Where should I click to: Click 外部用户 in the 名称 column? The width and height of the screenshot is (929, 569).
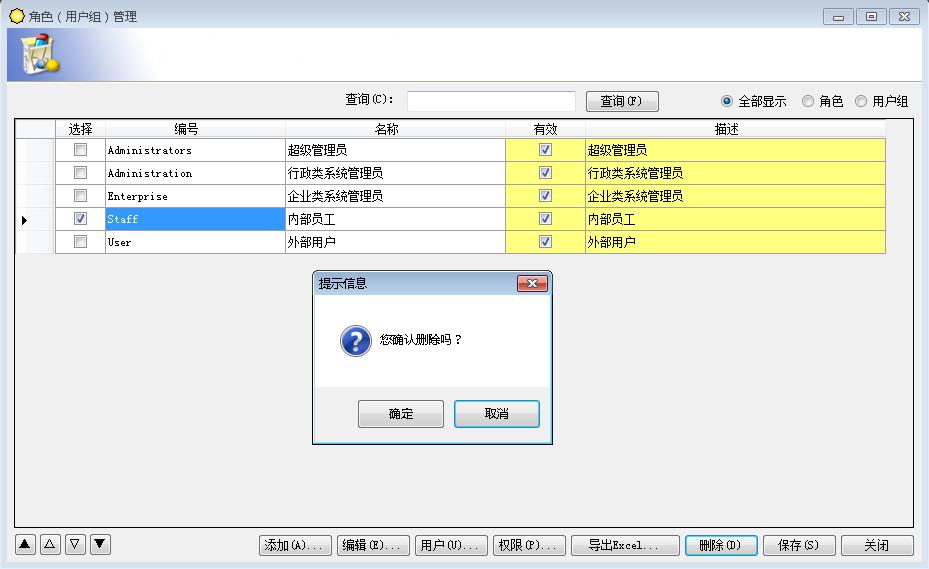pyautogui.click(x=395, y=242)
